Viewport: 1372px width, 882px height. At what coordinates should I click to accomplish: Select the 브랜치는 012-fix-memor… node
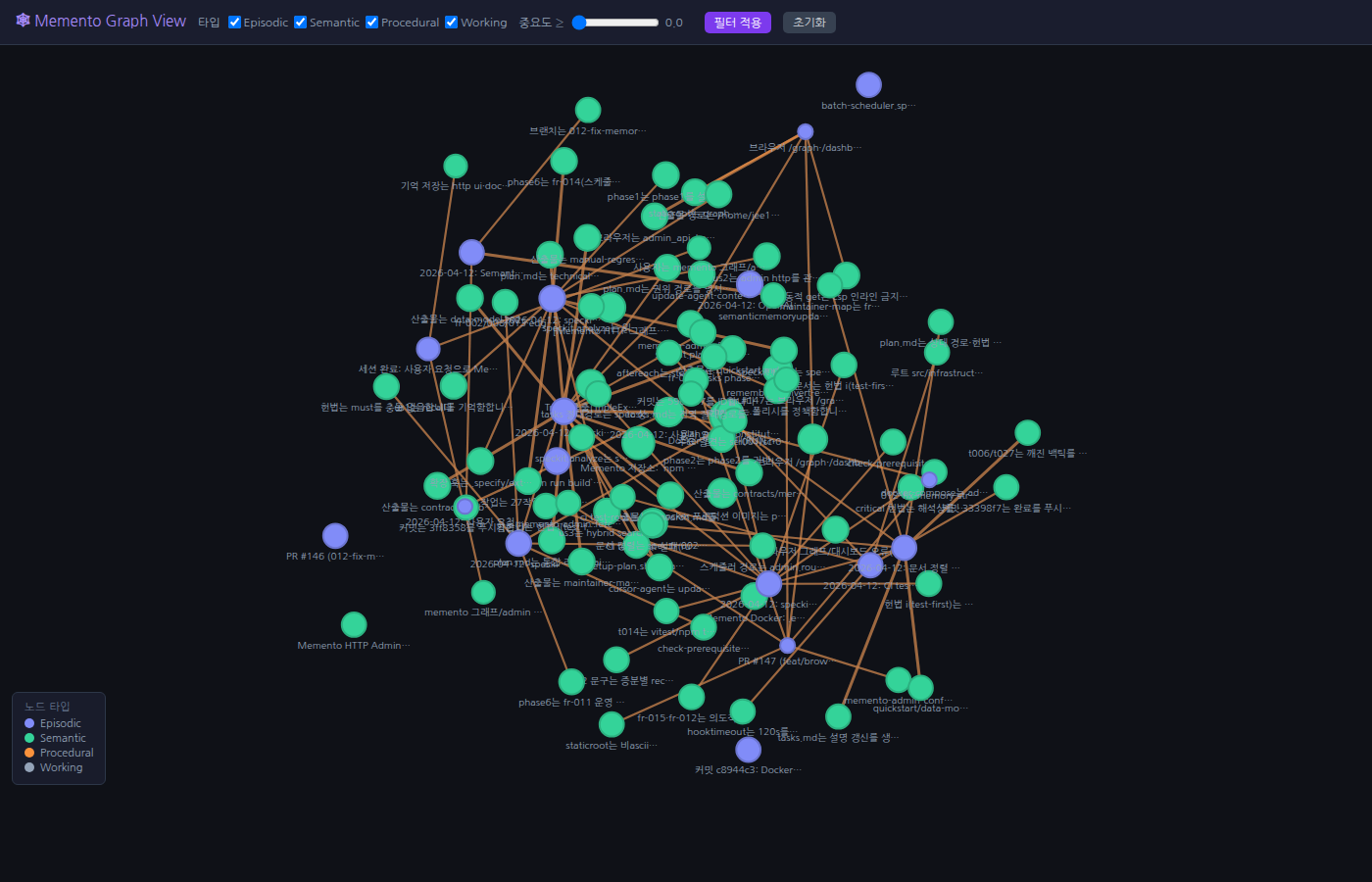pyautogui.click(x=588, y=110)
